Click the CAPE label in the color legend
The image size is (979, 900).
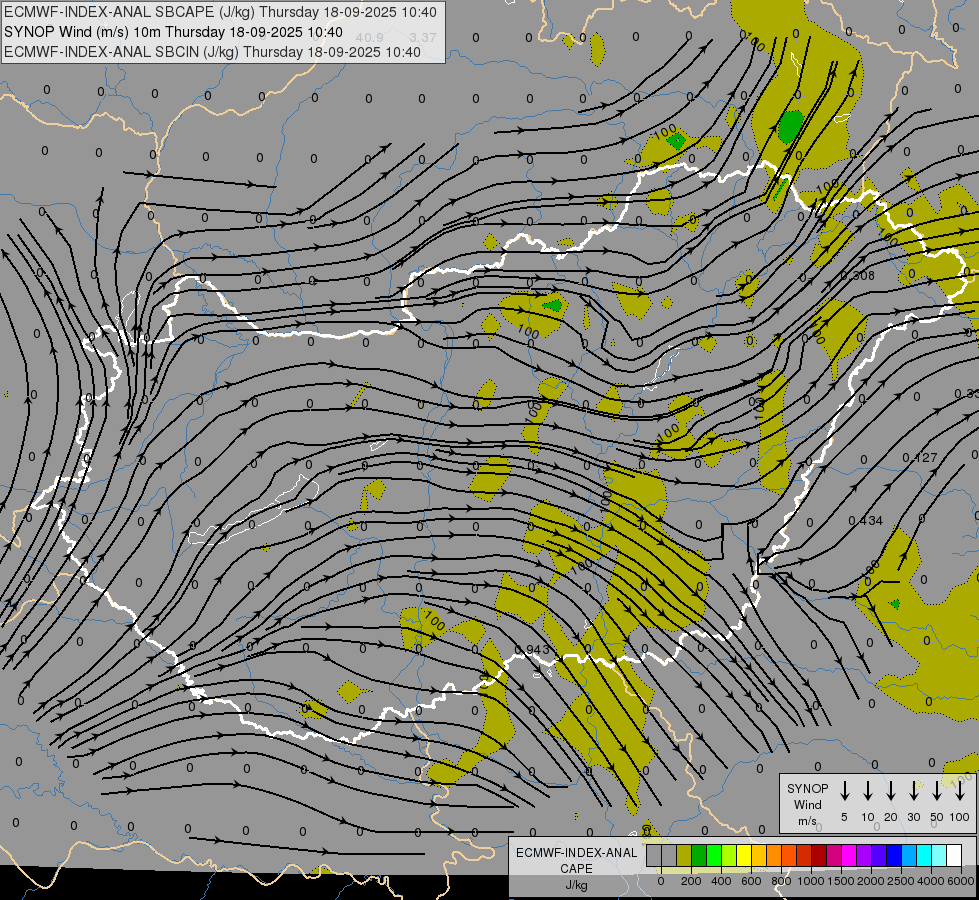point(576,868)
